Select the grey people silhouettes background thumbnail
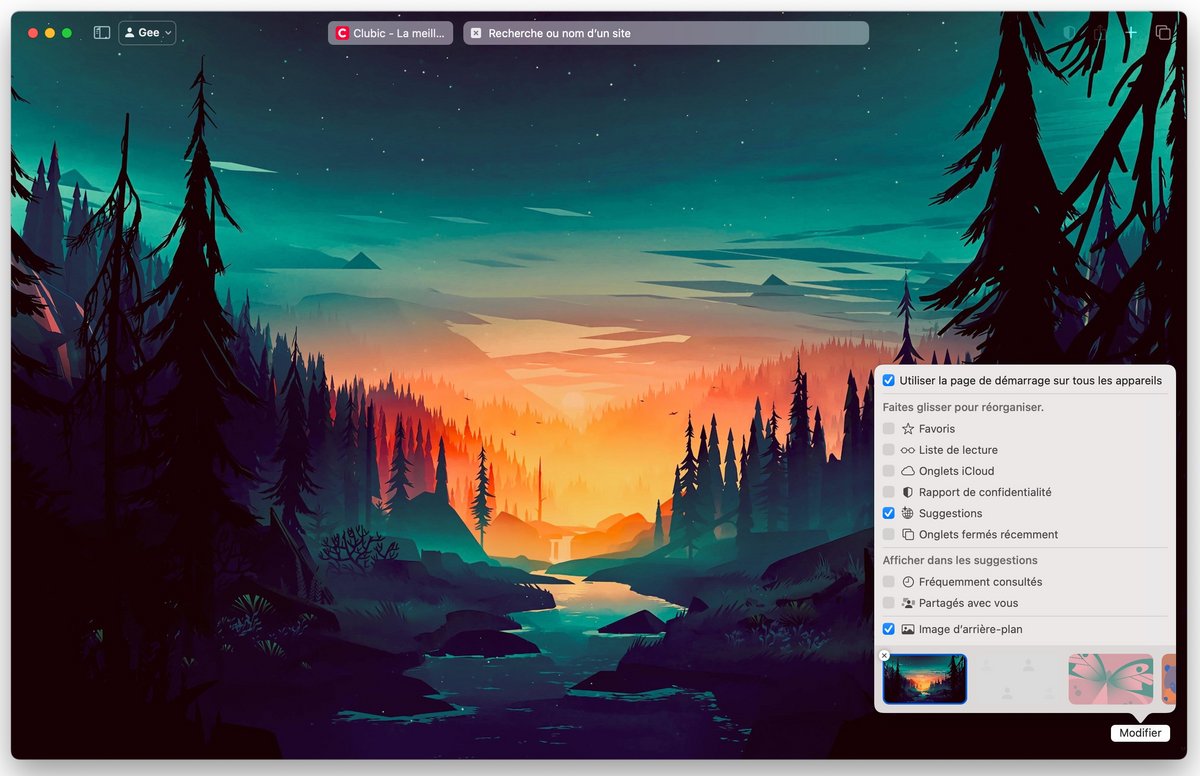Image resolution: width=1200 pixels, height=776 pixels. click(x=1018, y=679)
